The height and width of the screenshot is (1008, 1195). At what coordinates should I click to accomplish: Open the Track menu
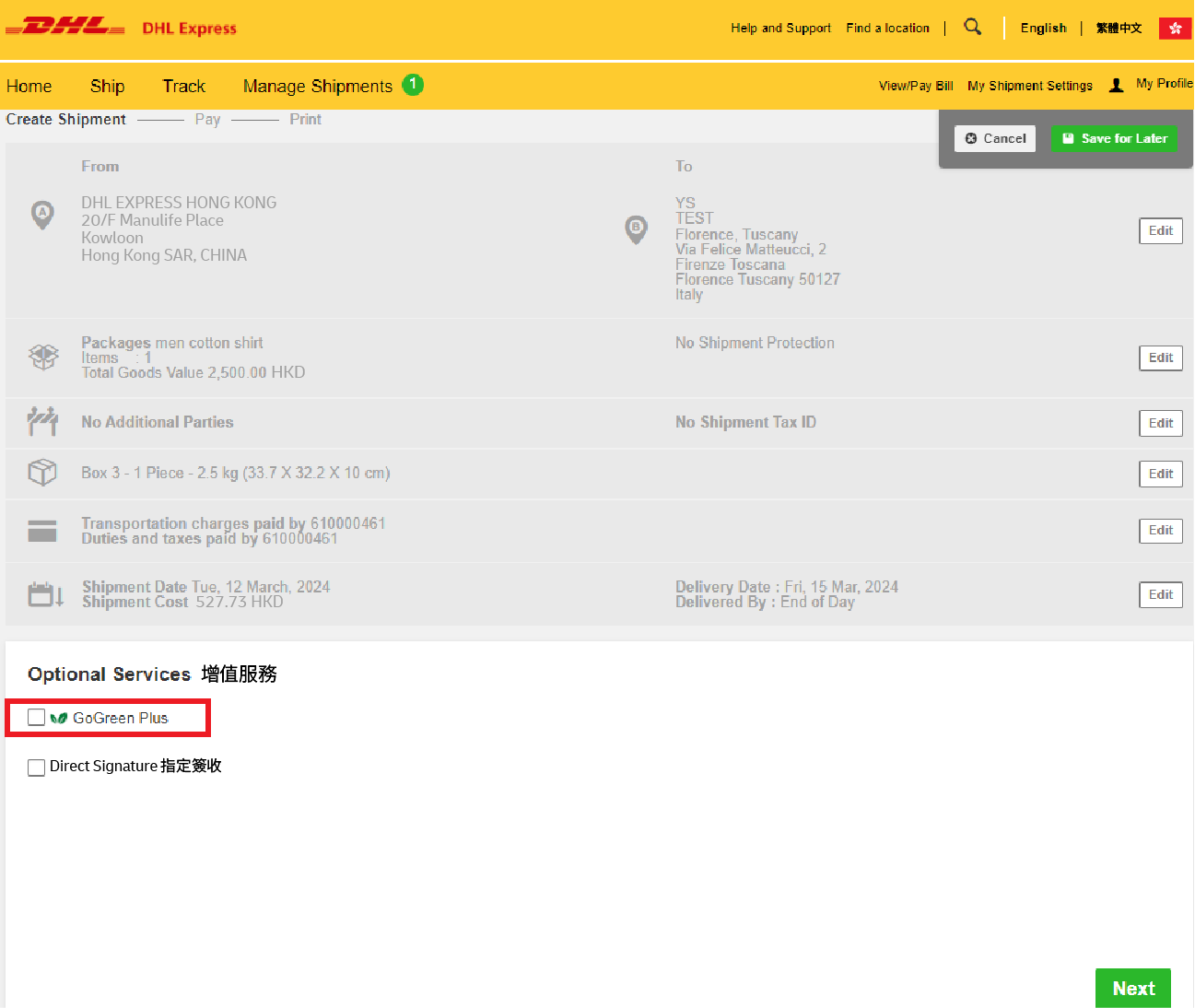[x=184, y=87]
